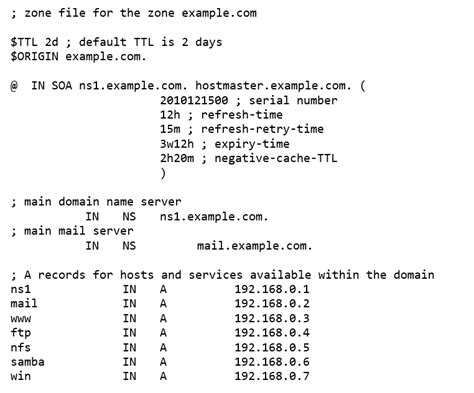Click the serial number 2010121500
The height and width of the screenshot is (393, 474).
click(194, 100)
